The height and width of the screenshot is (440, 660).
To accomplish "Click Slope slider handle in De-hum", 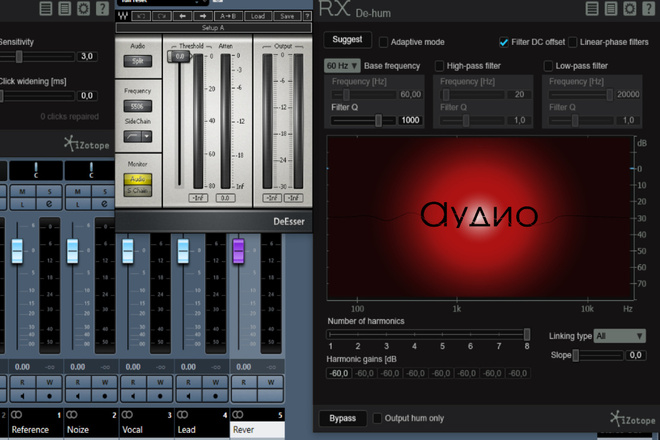I will [x=576, y=355].
